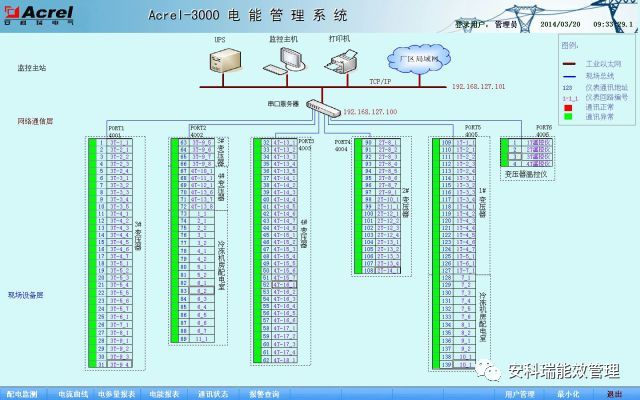Click the printer icon

[342, 60]
